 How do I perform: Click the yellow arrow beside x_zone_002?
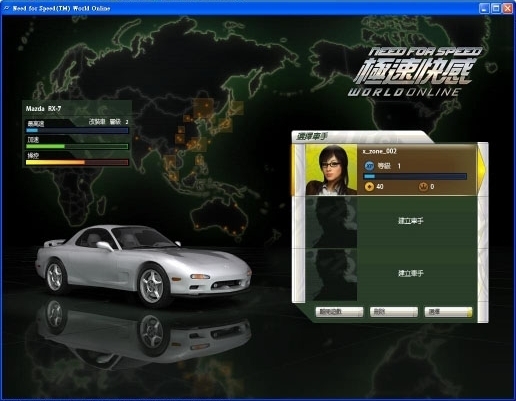point(482,170)
